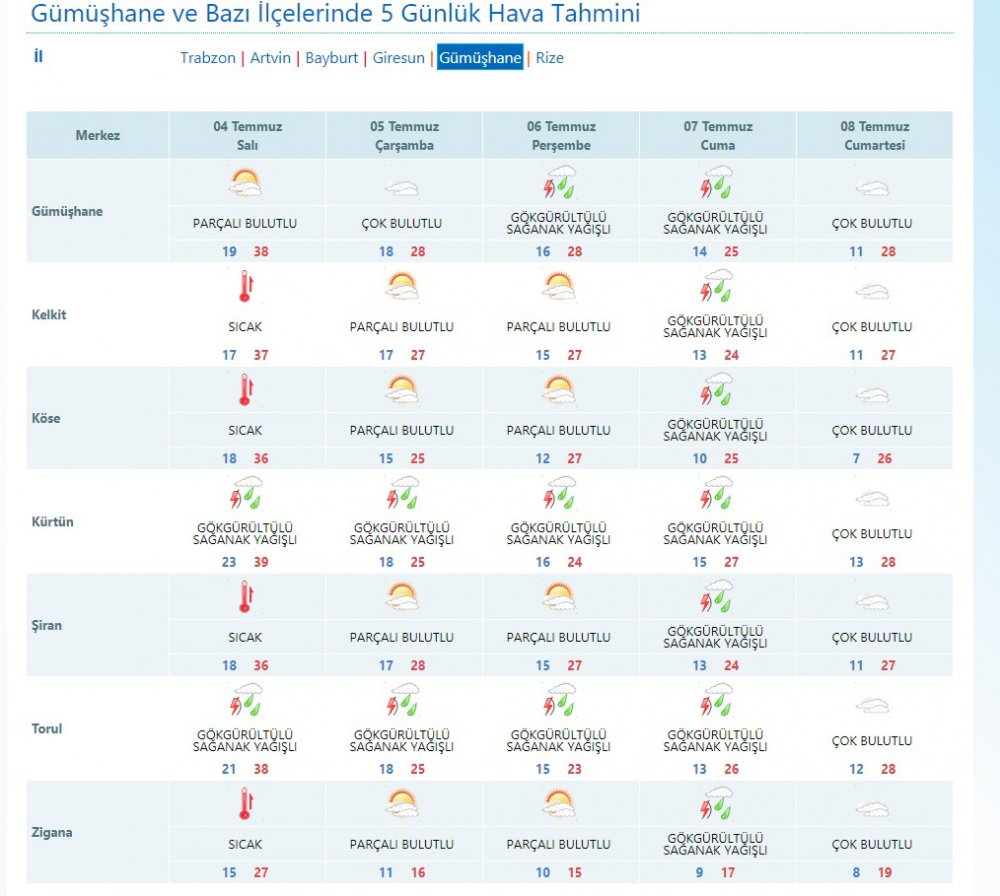The height and width of the screenshot is (896, 1000).
Task: Click Köse's partly cloudy icon for 05 Temmuz
Action: (x=402, y=390)
